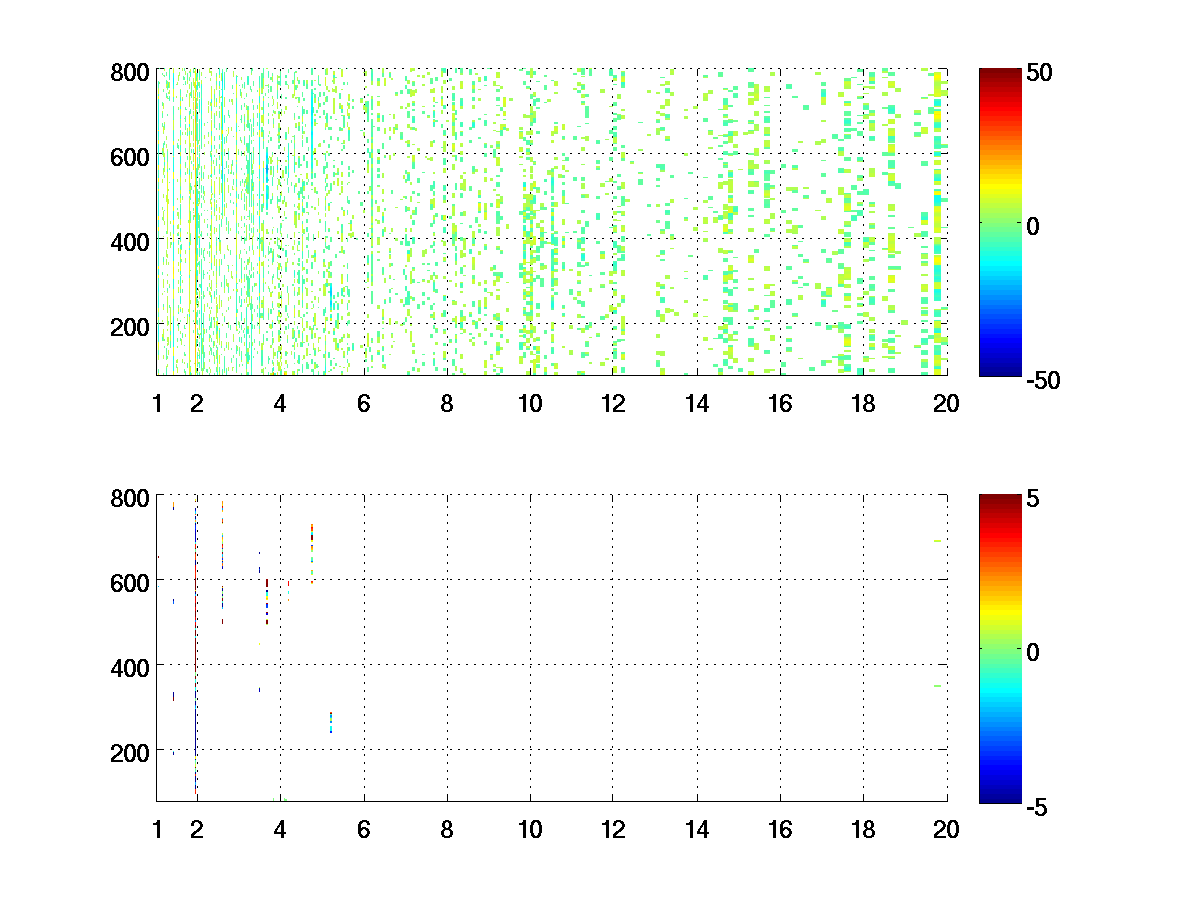Select x-axis tick "14" of the lower plot

(x=697, y=830)
